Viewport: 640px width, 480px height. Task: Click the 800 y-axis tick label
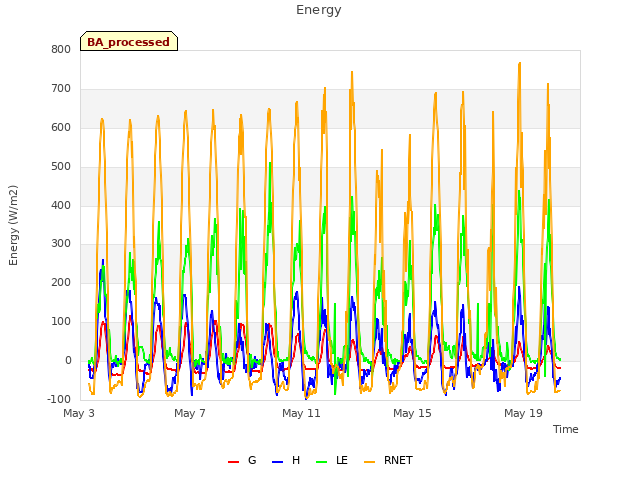click(x=61, y=49)
